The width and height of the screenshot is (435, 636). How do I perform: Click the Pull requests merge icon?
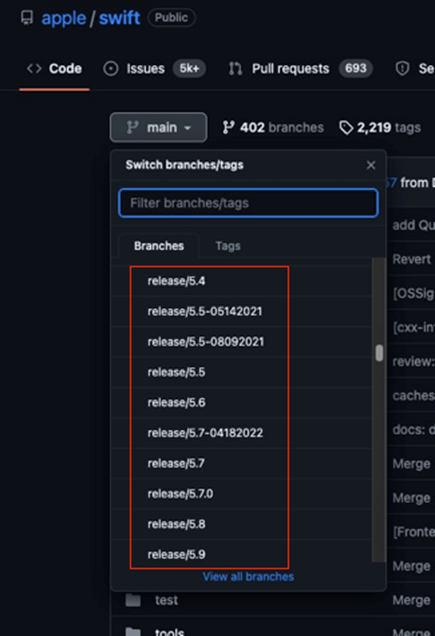tap(235, 69)
